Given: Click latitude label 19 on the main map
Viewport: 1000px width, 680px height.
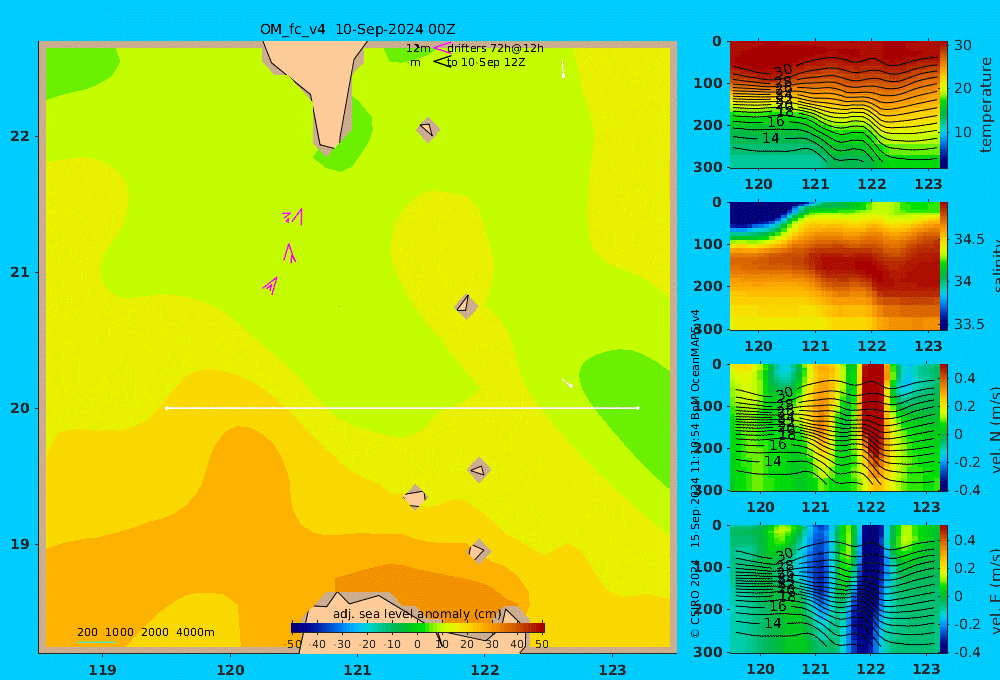Looking at the screenshot, I should [20, 544].
